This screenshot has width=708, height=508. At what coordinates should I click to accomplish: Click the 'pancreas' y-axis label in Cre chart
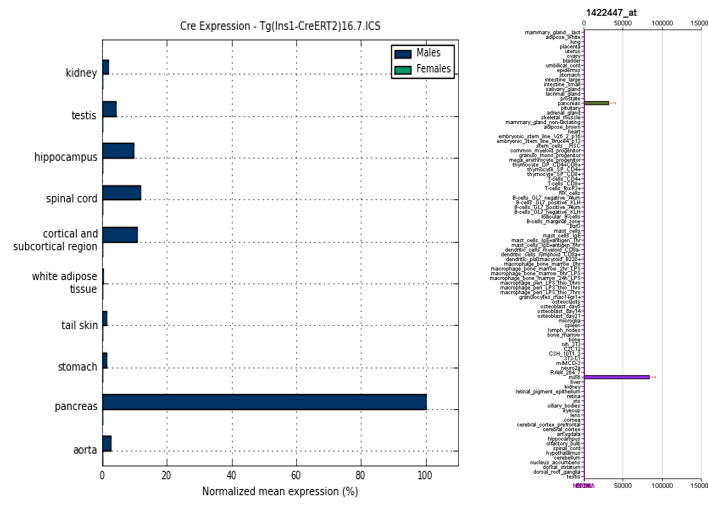(x=76, y=406)
